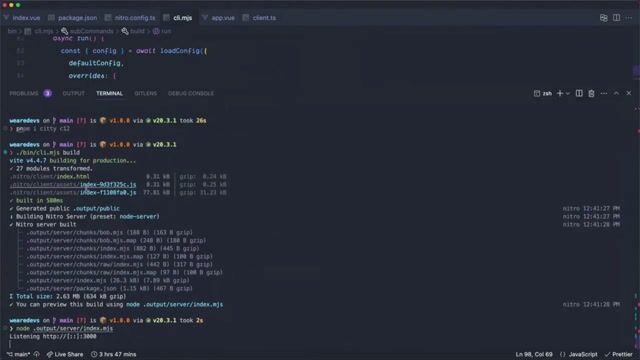Click the '27 modules transformed' line
Image resolution: width=640 pixels, height=360 pixels.
[51, 168]
